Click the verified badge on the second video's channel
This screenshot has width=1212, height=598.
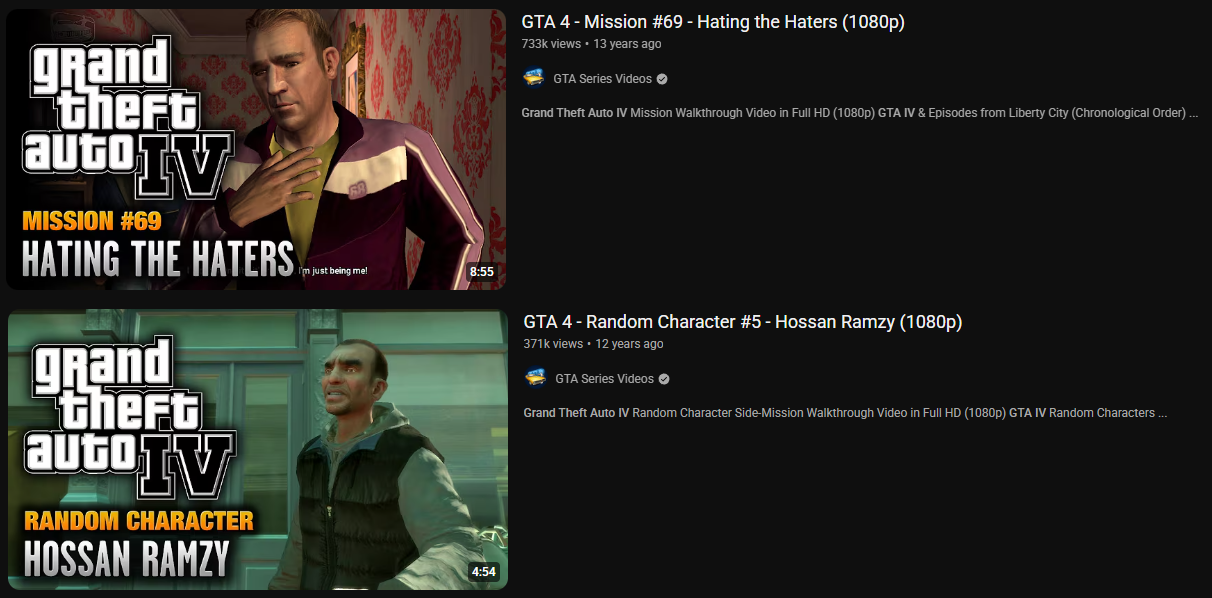point(664,379)
